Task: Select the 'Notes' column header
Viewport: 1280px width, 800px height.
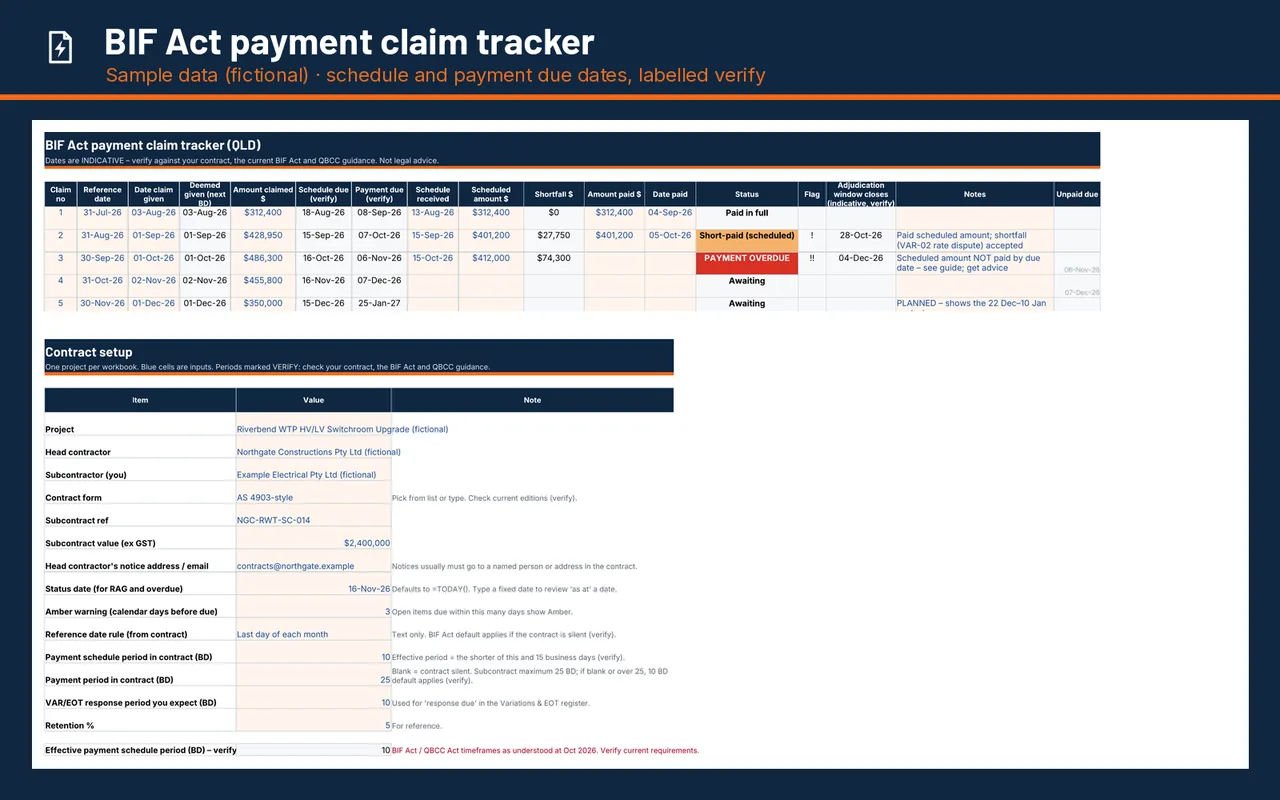Action: [x=975, y=194]
